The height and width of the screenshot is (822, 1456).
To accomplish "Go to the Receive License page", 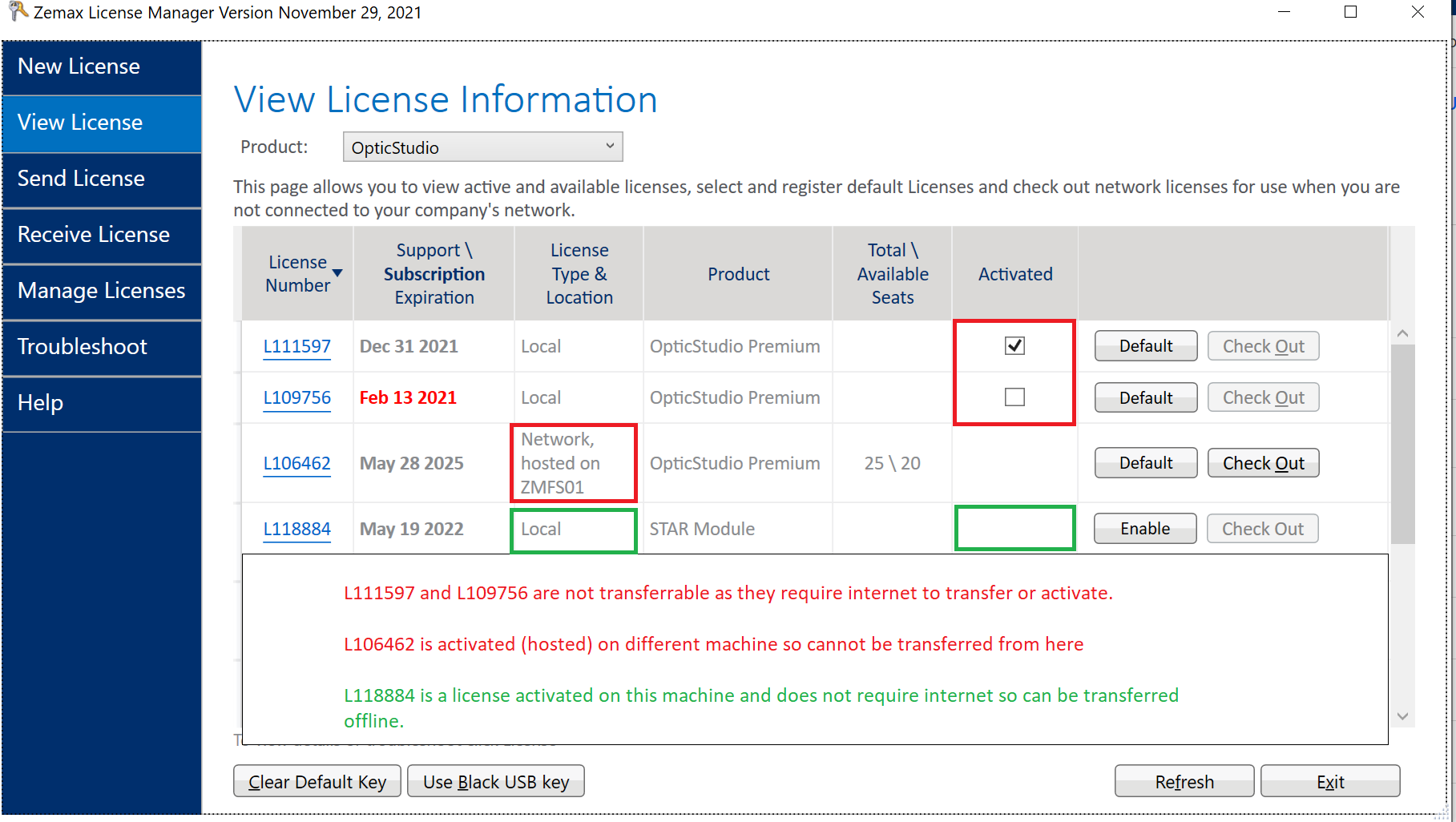I will [102, 236].
